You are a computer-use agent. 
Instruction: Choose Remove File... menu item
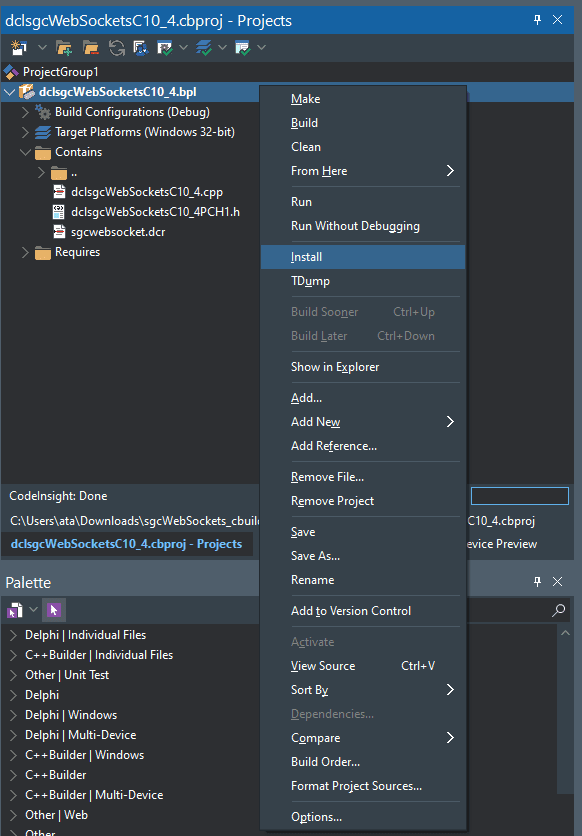coord(362,477)
